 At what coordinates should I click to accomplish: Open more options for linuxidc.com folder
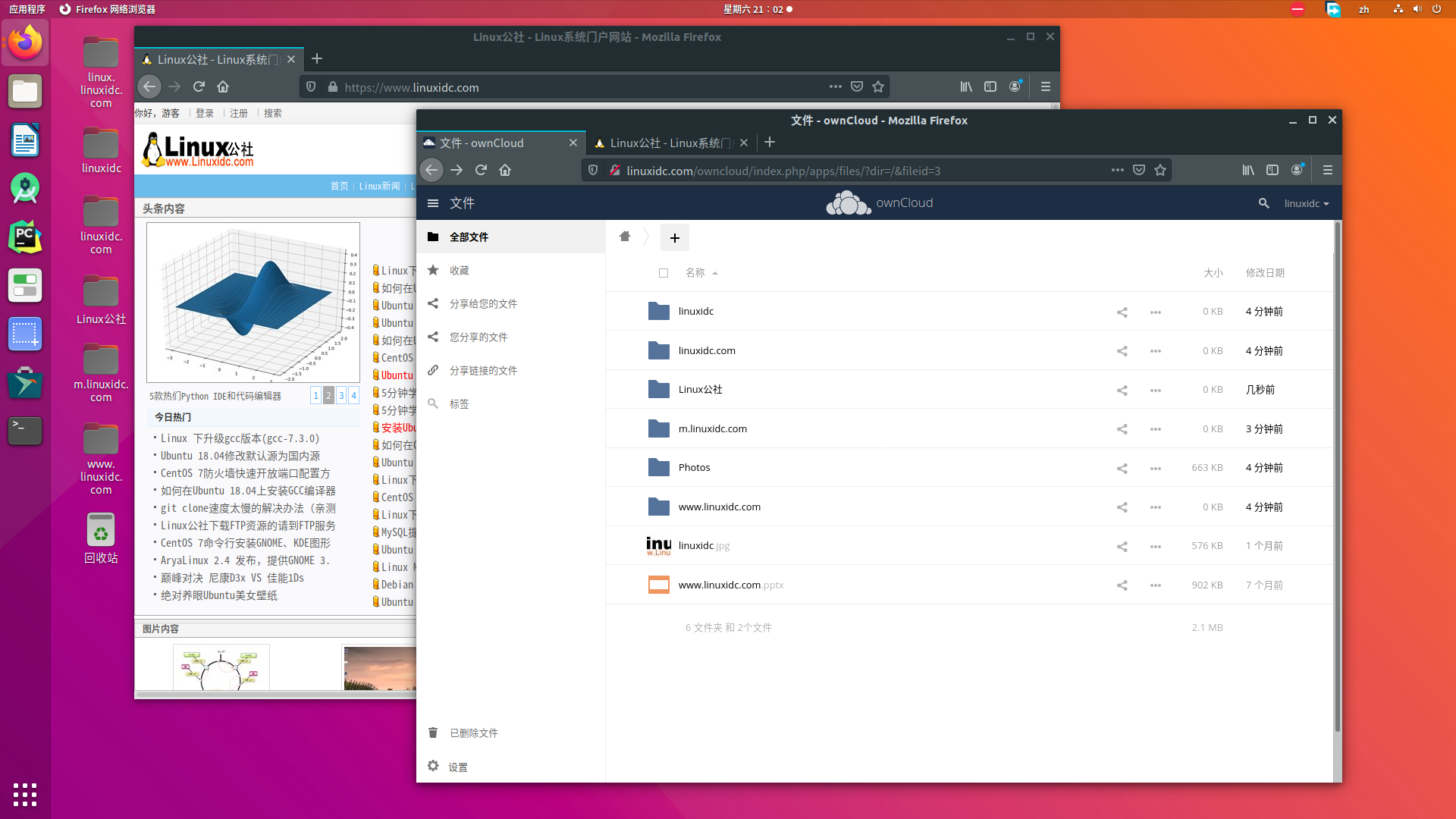1156,351
